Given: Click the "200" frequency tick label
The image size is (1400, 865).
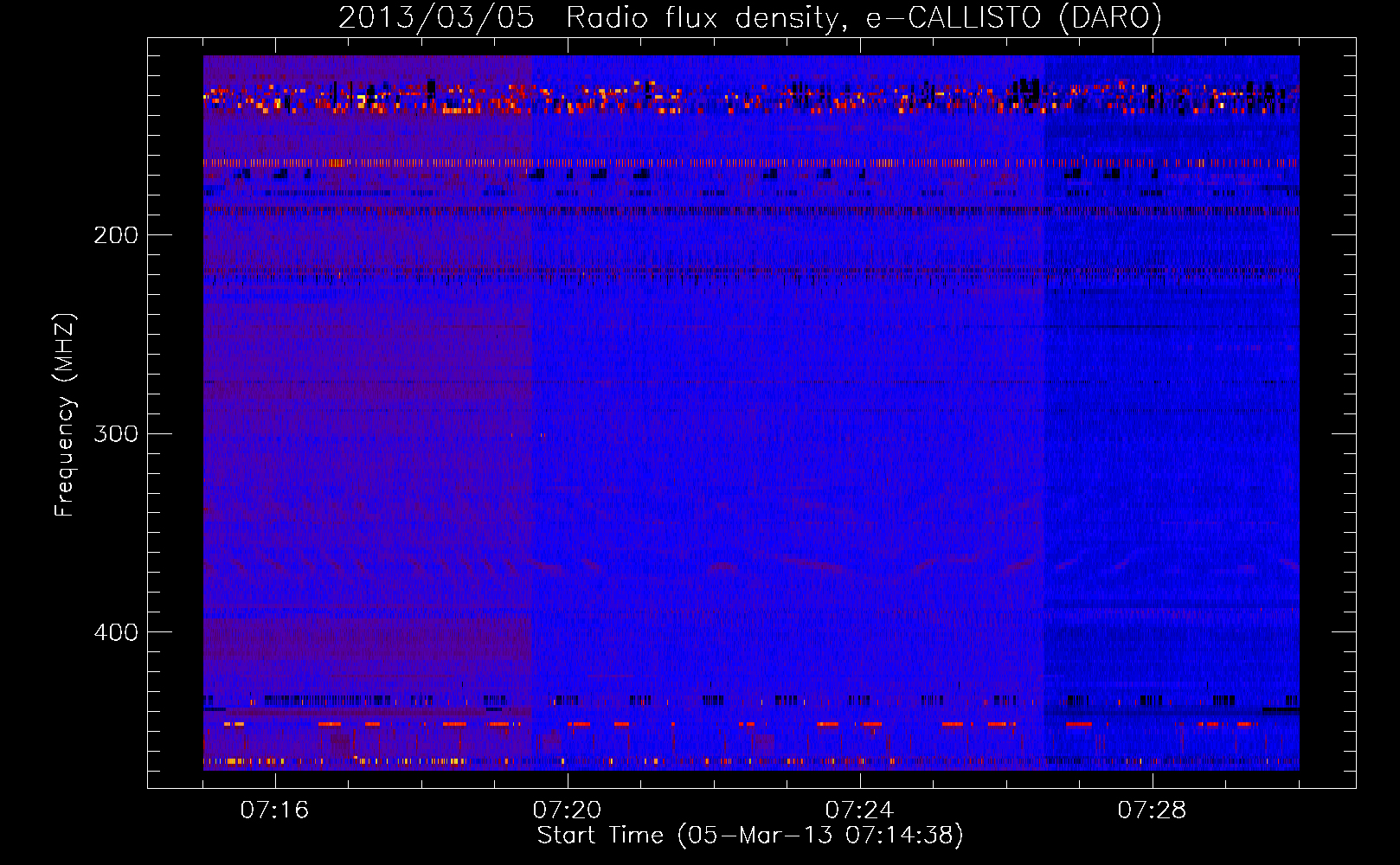Looking at the screenshot, I should (x=116, y=235).
